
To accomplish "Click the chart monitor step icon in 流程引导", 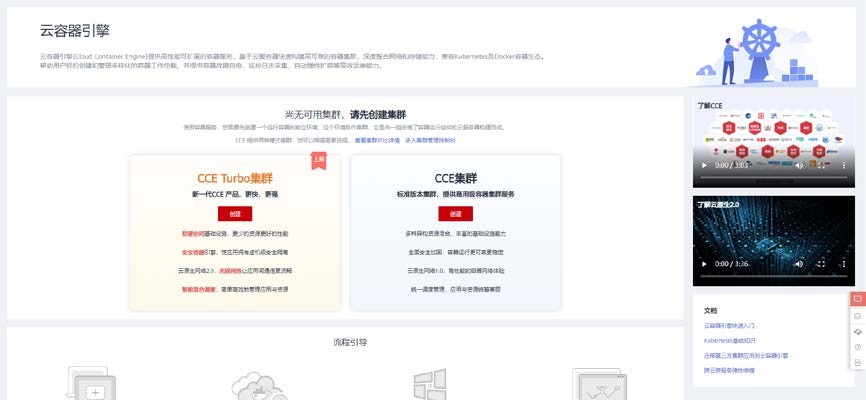I will 600,384.
